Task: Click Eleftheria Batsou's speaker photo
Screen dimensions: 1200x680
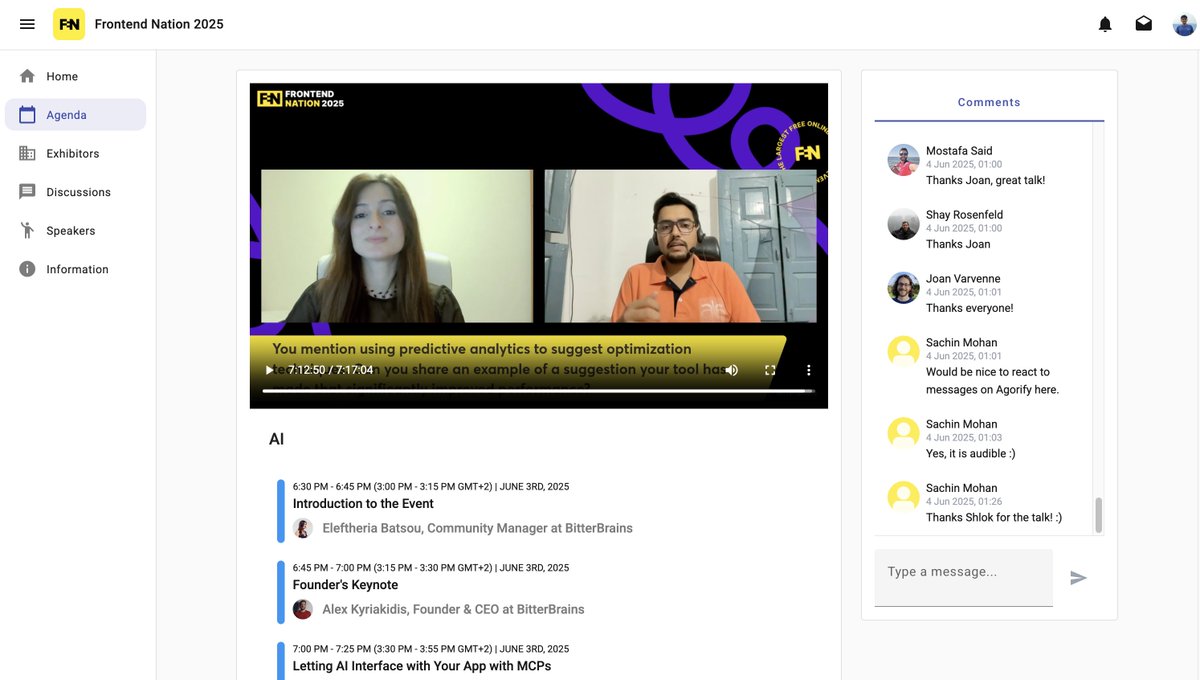Action: 303,528
